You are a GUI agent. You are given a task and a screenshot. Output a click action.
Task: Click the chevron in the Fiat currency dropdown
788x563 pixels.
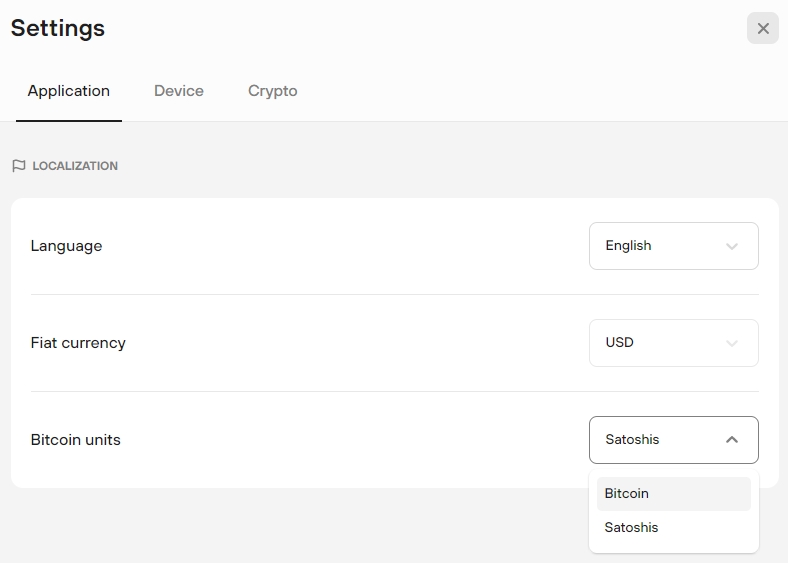pos(732,343)
